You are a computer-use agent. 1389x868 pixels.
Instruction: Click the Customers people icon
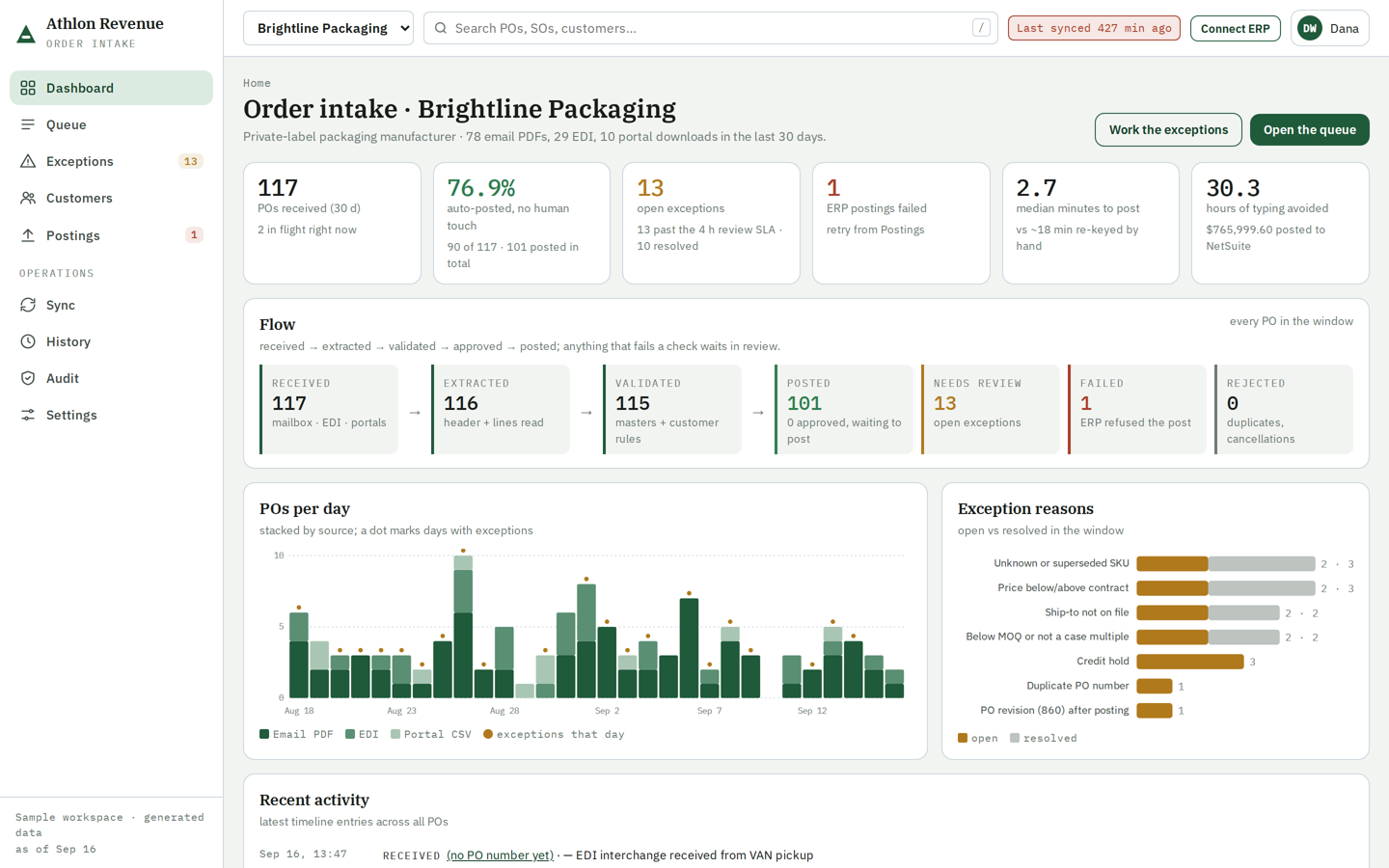pyautogui.click(x=28, y=198)
